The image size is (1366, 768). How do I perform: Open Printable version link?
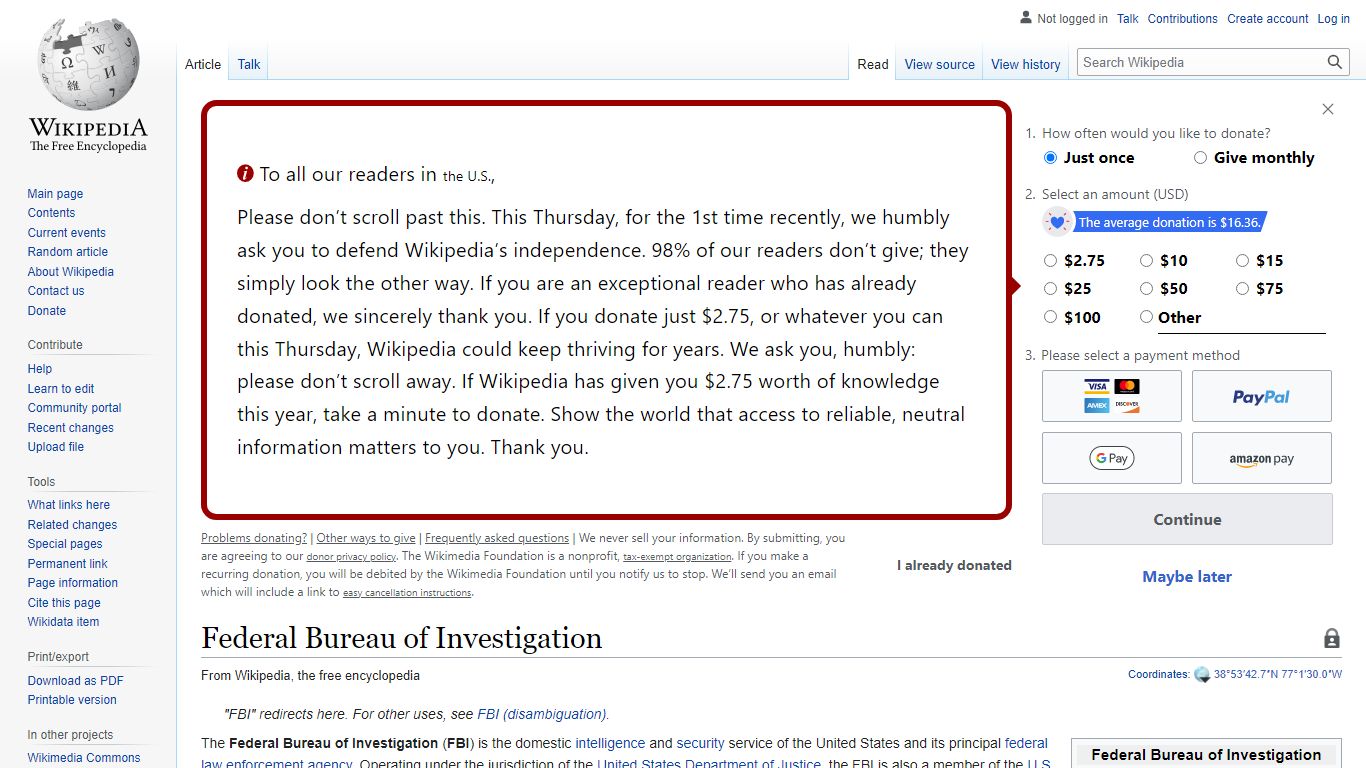[72, 700]
